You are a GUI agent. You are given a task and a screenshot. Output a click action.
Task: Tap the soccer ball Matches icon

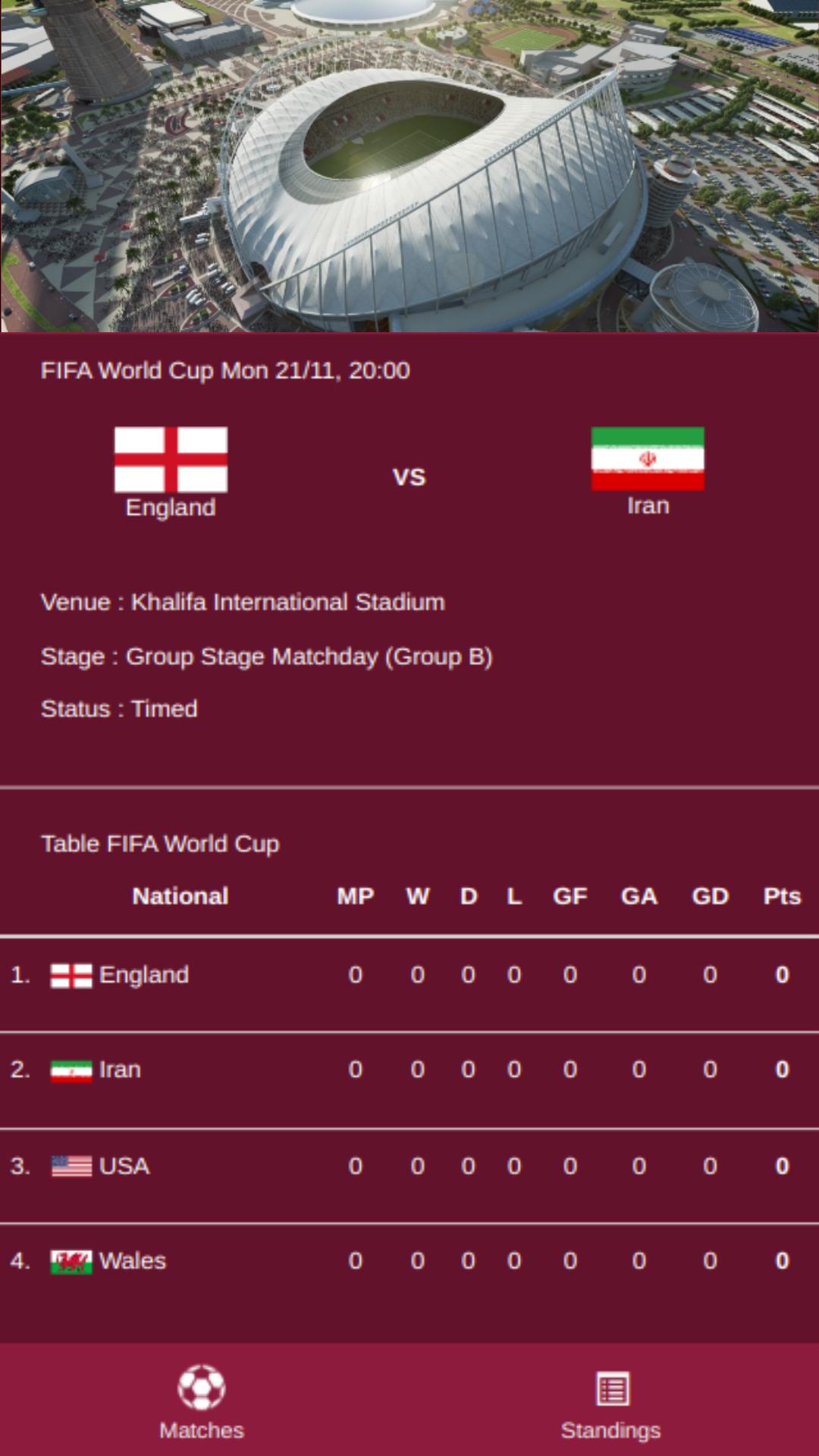(201, 1387)
